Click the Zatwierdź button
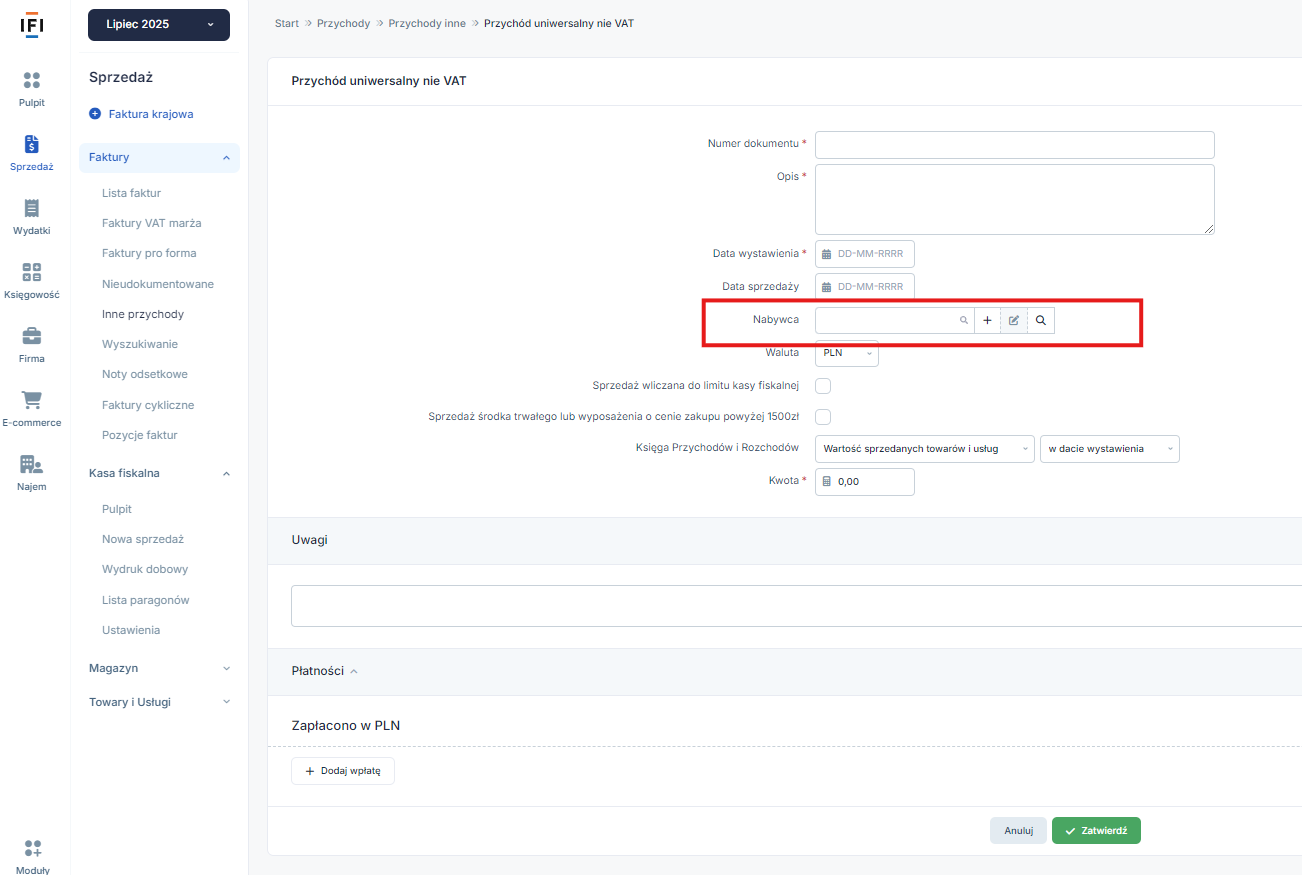 pyautogui.click(x=1096, y=831)
